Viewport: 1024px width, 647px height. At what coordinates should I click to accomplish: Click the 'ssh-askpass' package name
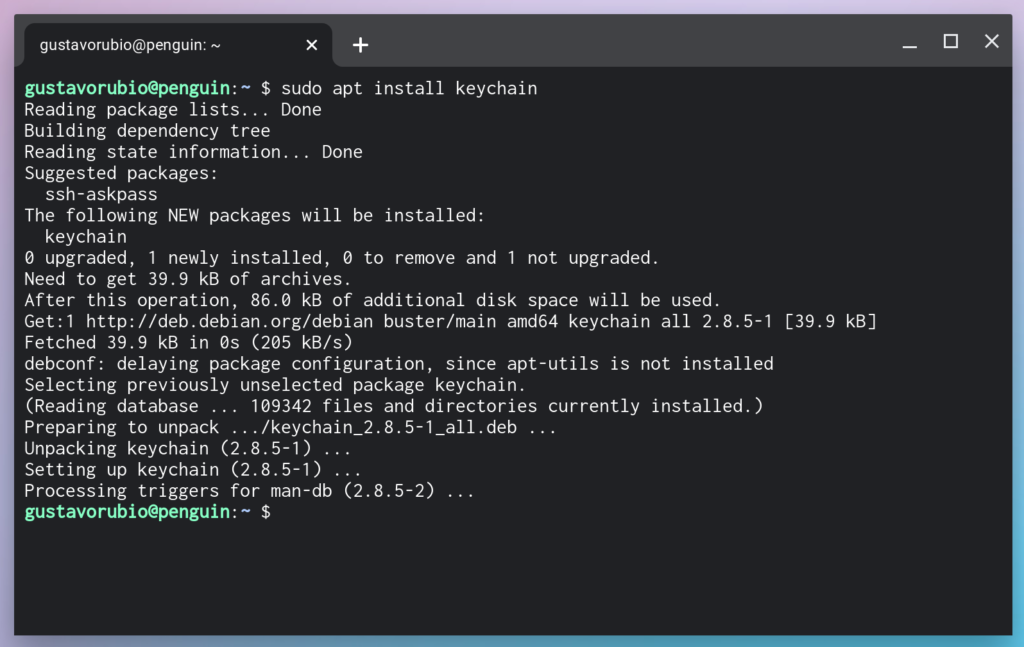coord(101,194)
